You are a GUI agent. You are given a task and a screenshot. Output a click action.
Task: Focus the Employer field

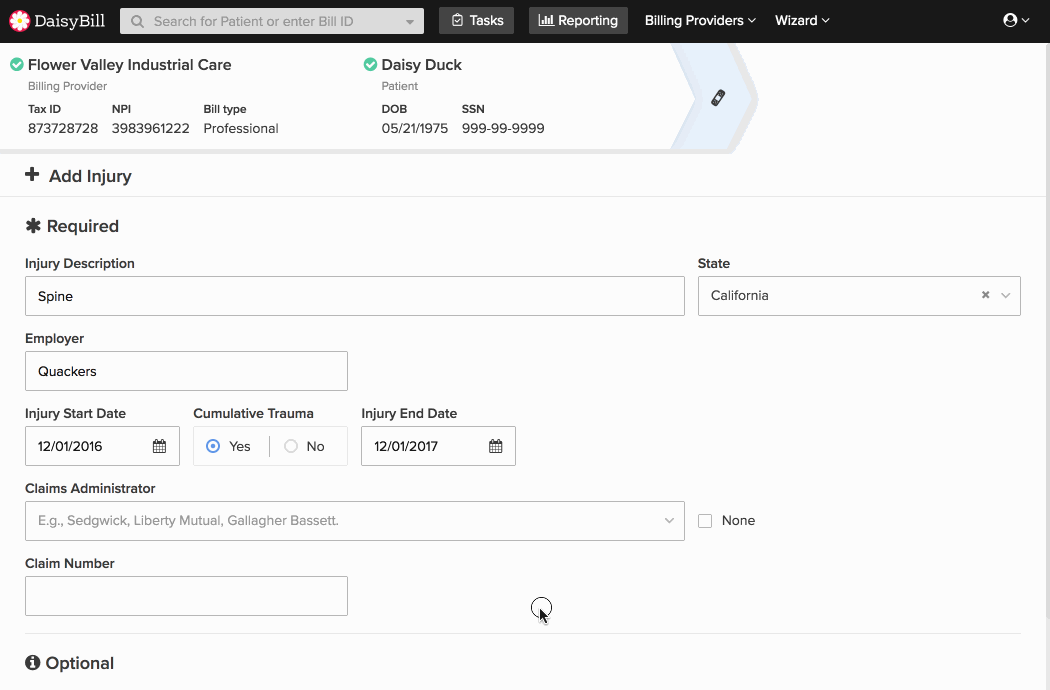186,371
